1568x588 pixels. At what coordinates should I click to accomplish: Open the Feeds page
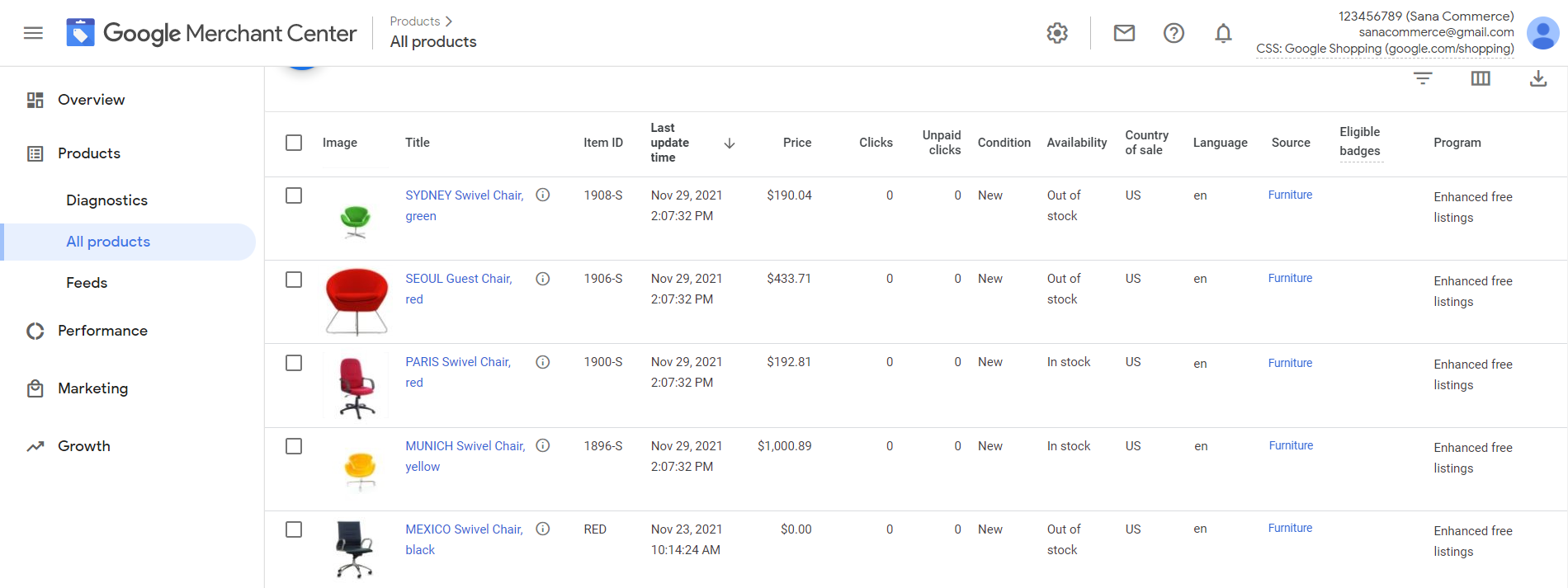pyautogui.click(x=87, y=283)
